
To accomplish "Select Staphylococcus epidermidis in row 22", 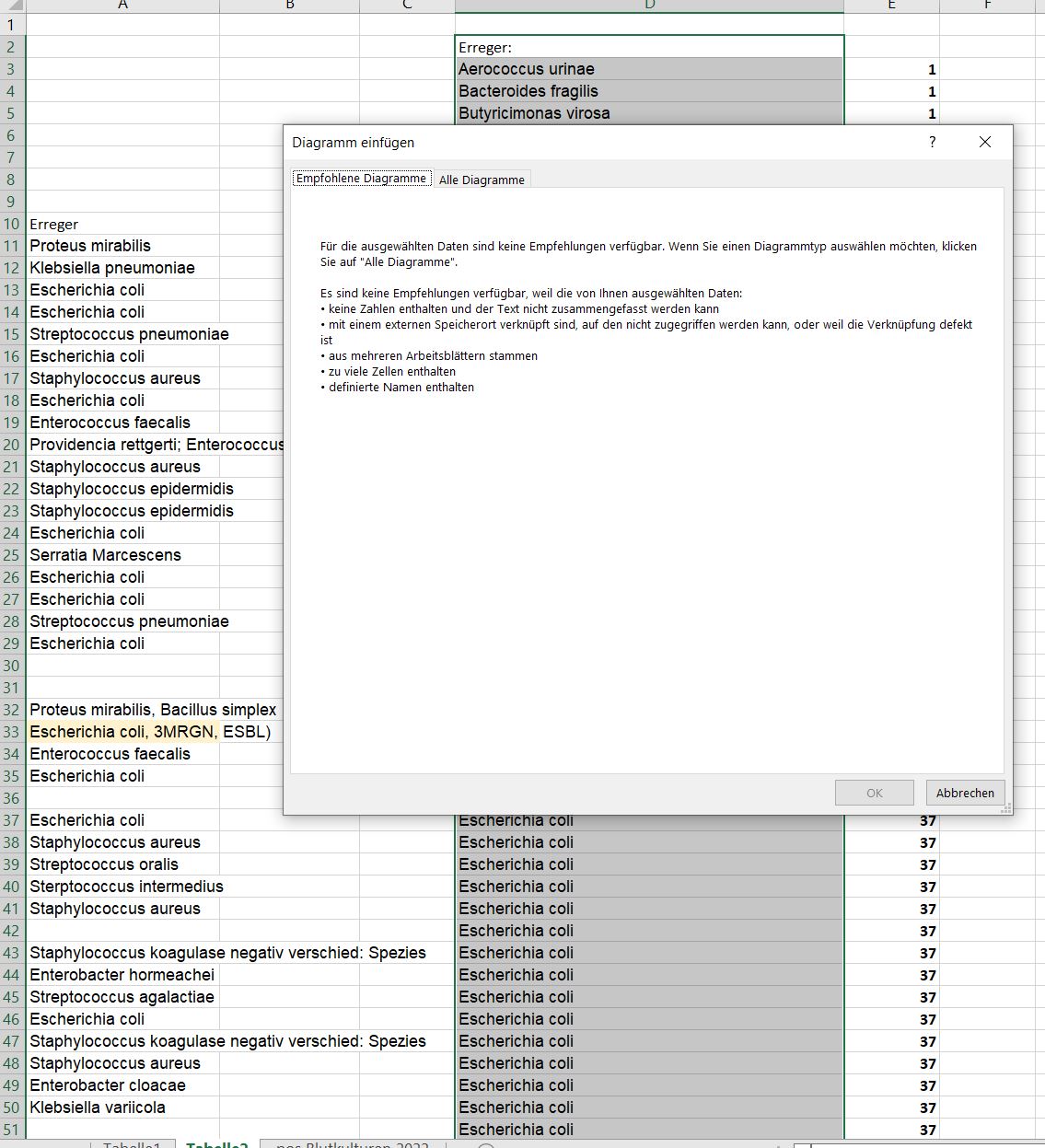I will click(122, 489).
